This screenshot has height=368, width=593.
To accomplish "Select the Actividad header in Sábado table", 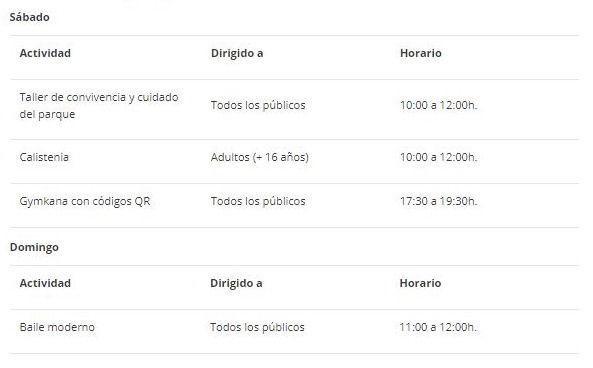I will (45, 53).
